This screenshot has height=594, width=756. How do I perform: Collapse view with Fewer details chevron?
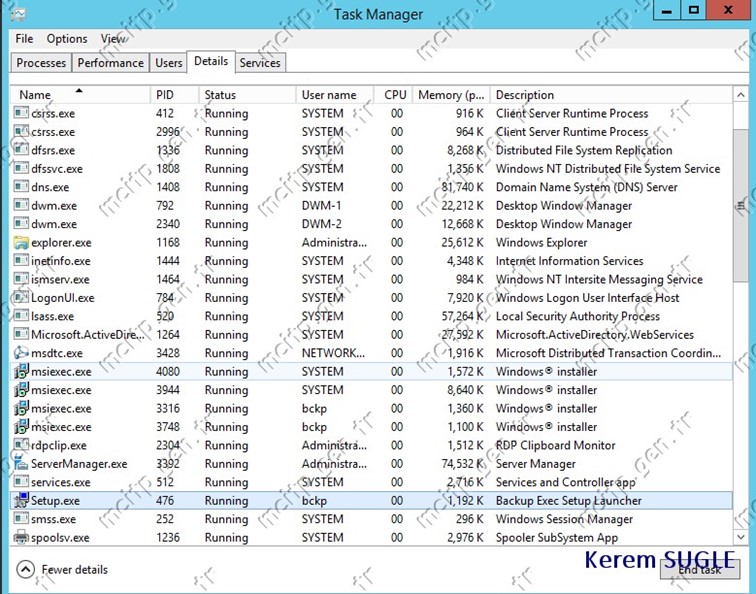click(x=25, y=569)
